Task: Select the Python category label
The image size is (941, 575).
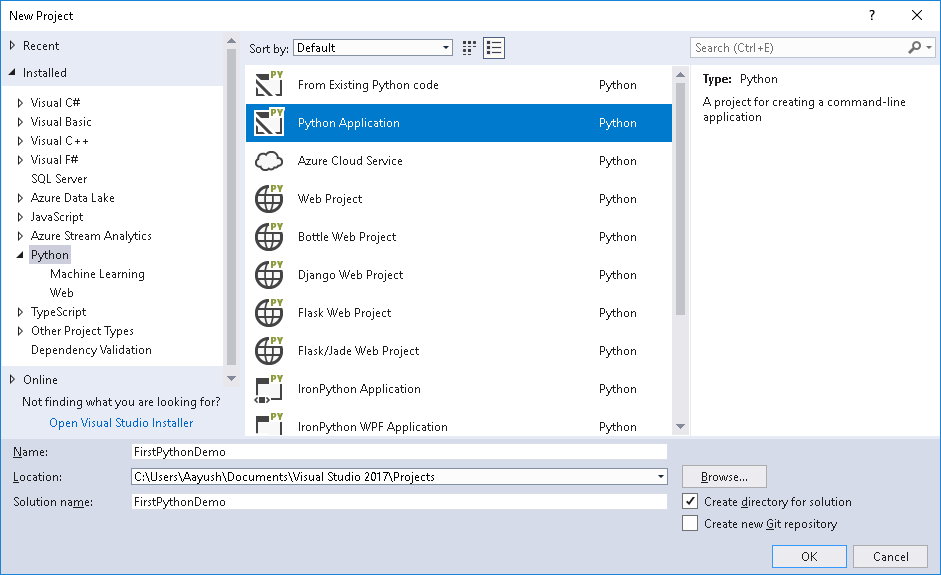Action: 50,255
